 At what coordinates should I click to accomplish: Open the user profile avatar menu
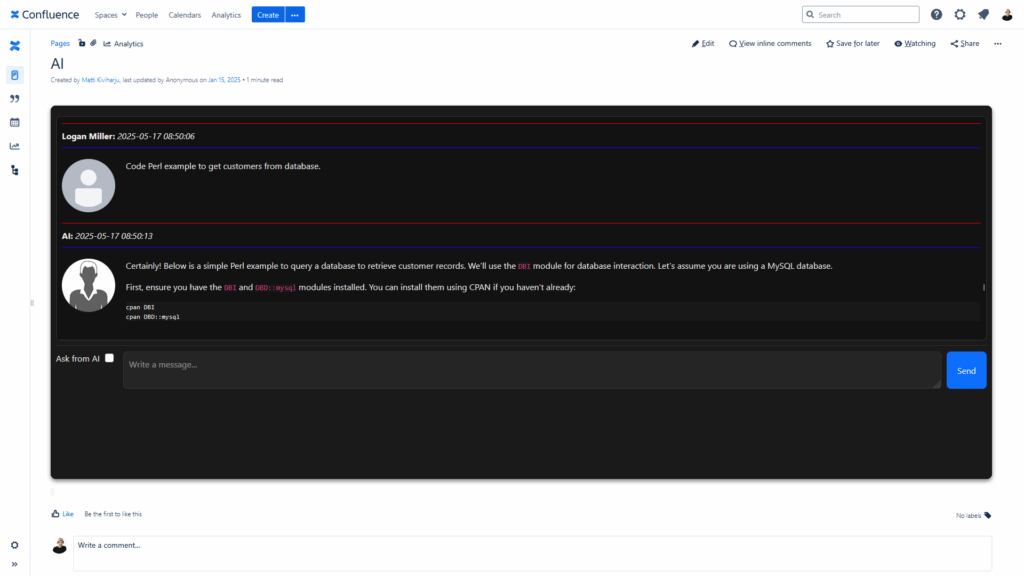coord(1007,14)
